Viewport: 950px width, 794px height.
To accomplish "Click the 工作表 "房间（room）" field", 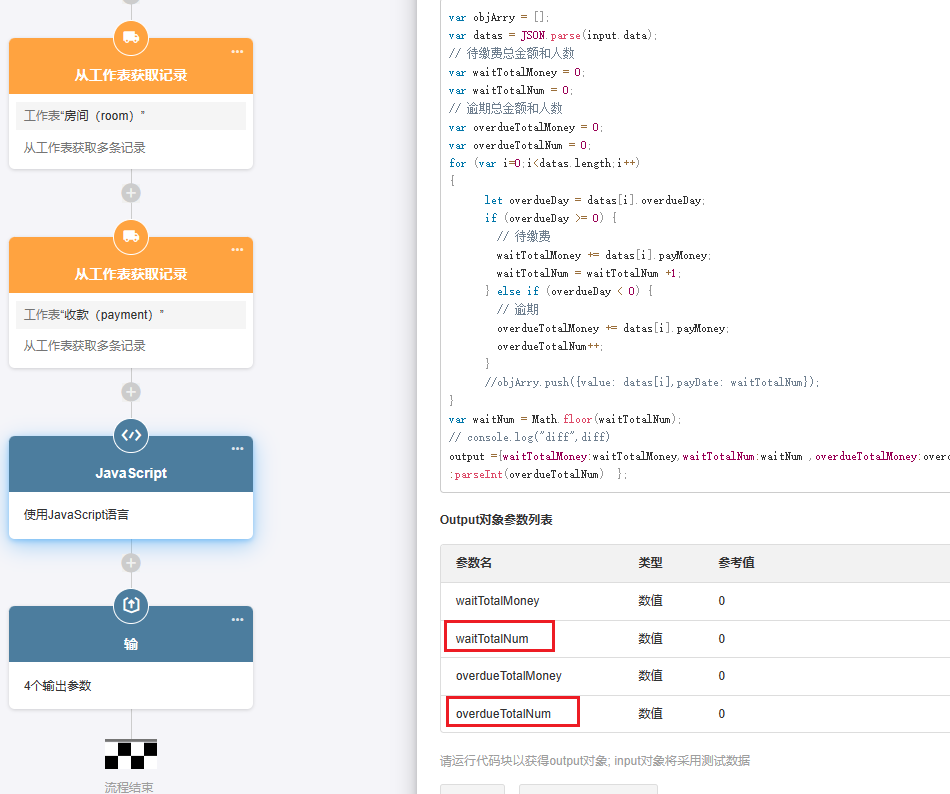I will (x=131, y=116).
